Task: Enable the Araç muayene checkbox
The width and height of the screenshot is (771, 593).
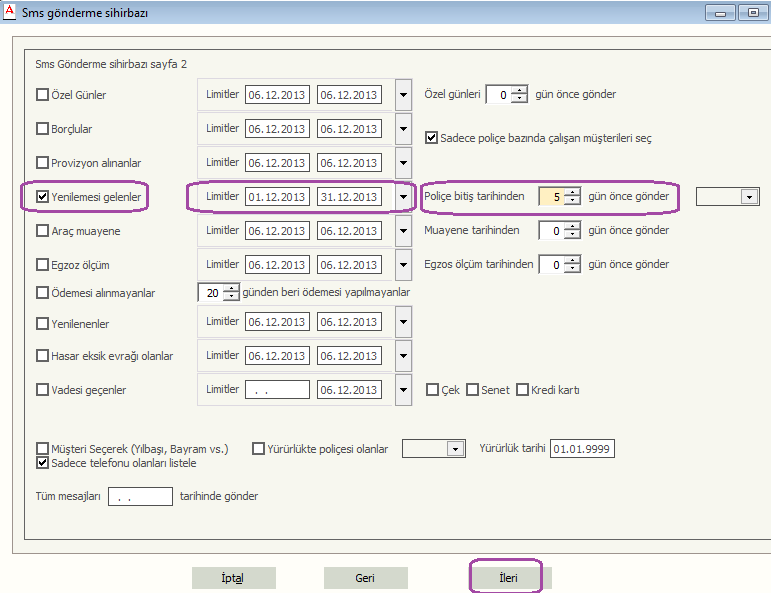Action: point(43,231)
